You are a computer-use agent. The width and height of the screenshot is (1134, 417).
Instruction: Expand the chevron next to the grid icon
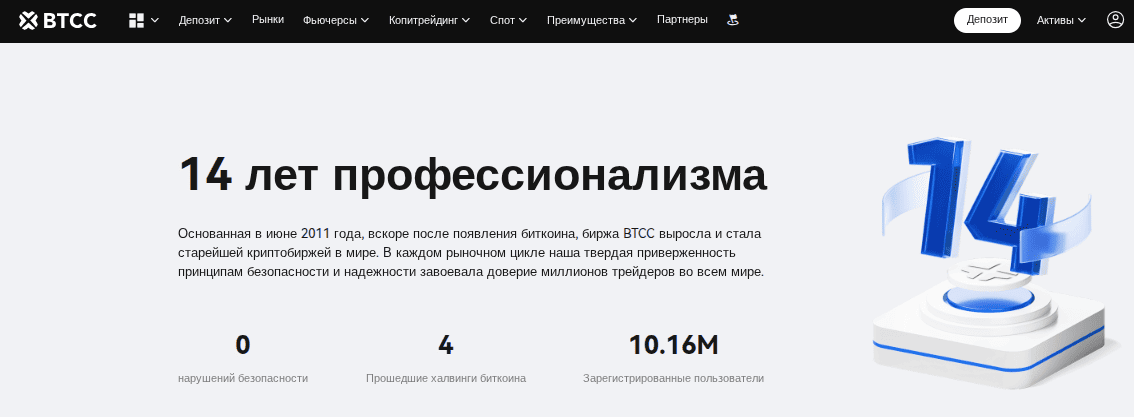tap(155, 20)
